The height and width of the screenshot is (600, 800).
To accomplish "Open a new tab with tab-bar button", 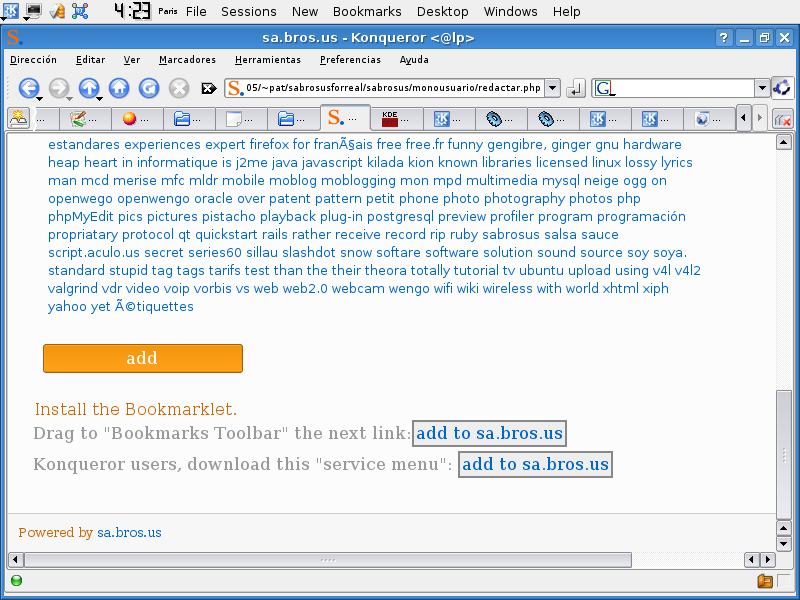I will point(18,118).
